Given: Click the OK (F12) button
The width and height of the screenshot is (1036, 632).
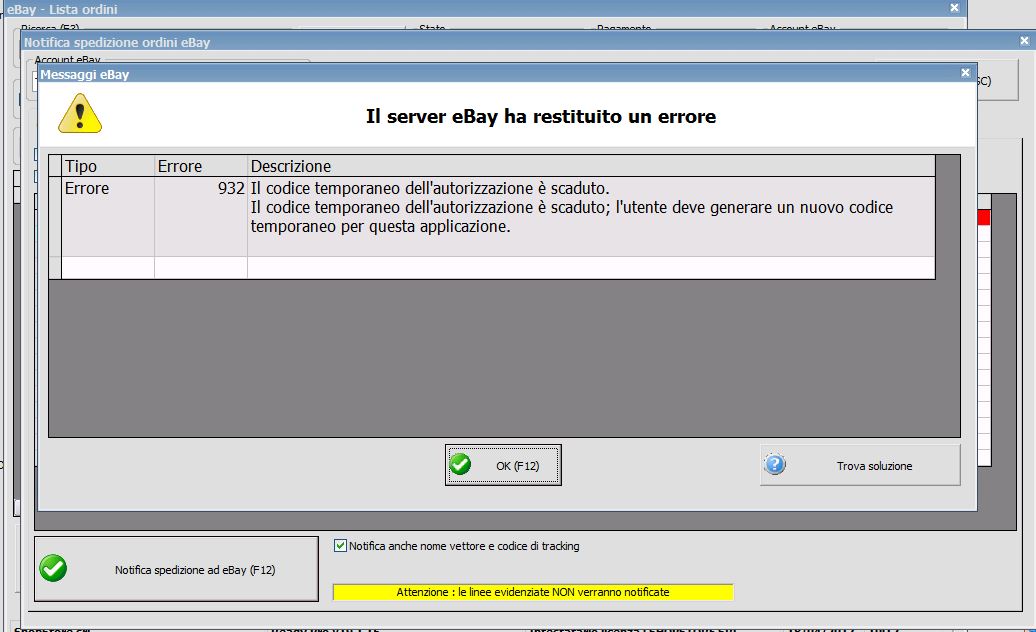Looking at the screenshot, I should tap(503, 465).
